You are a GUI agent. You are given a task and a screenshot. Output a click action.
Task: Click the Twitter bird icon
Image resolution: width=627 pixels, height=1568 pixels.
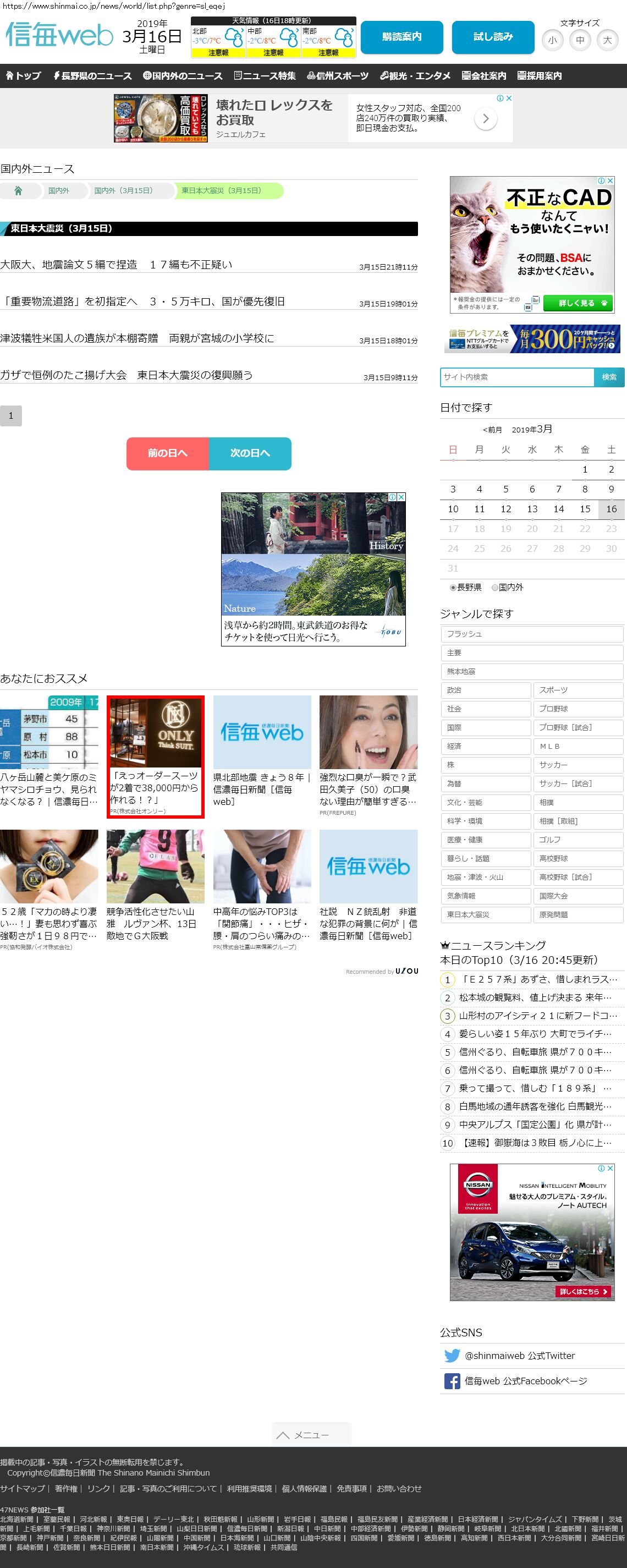tap(452, 1356)
